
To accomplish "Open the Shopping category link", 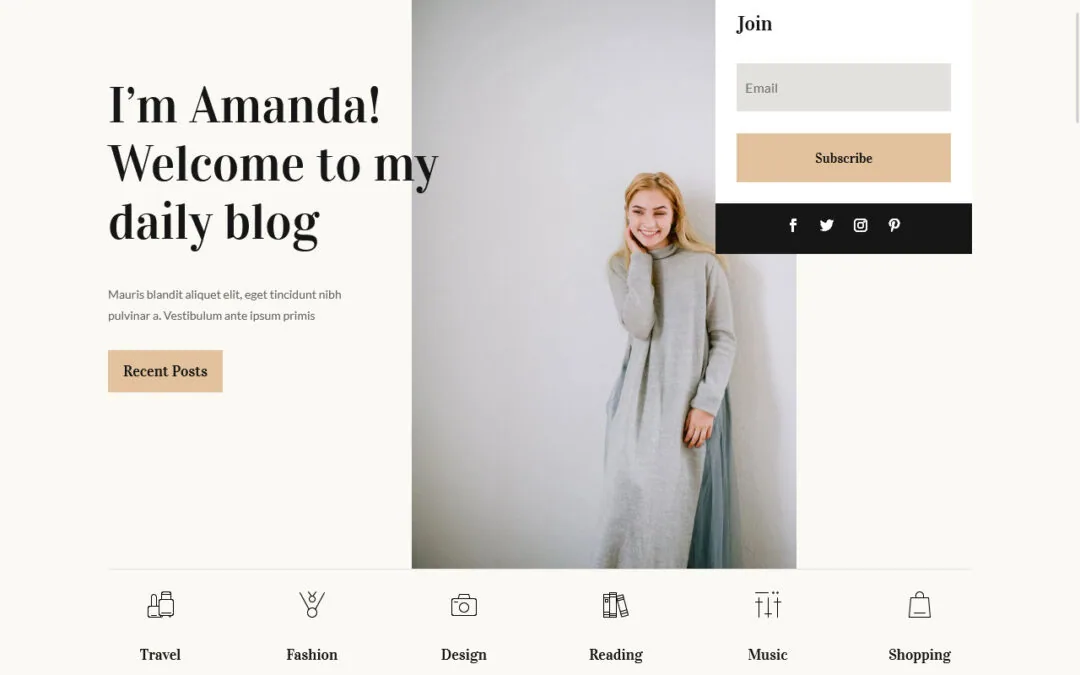I will coord(920,654).
